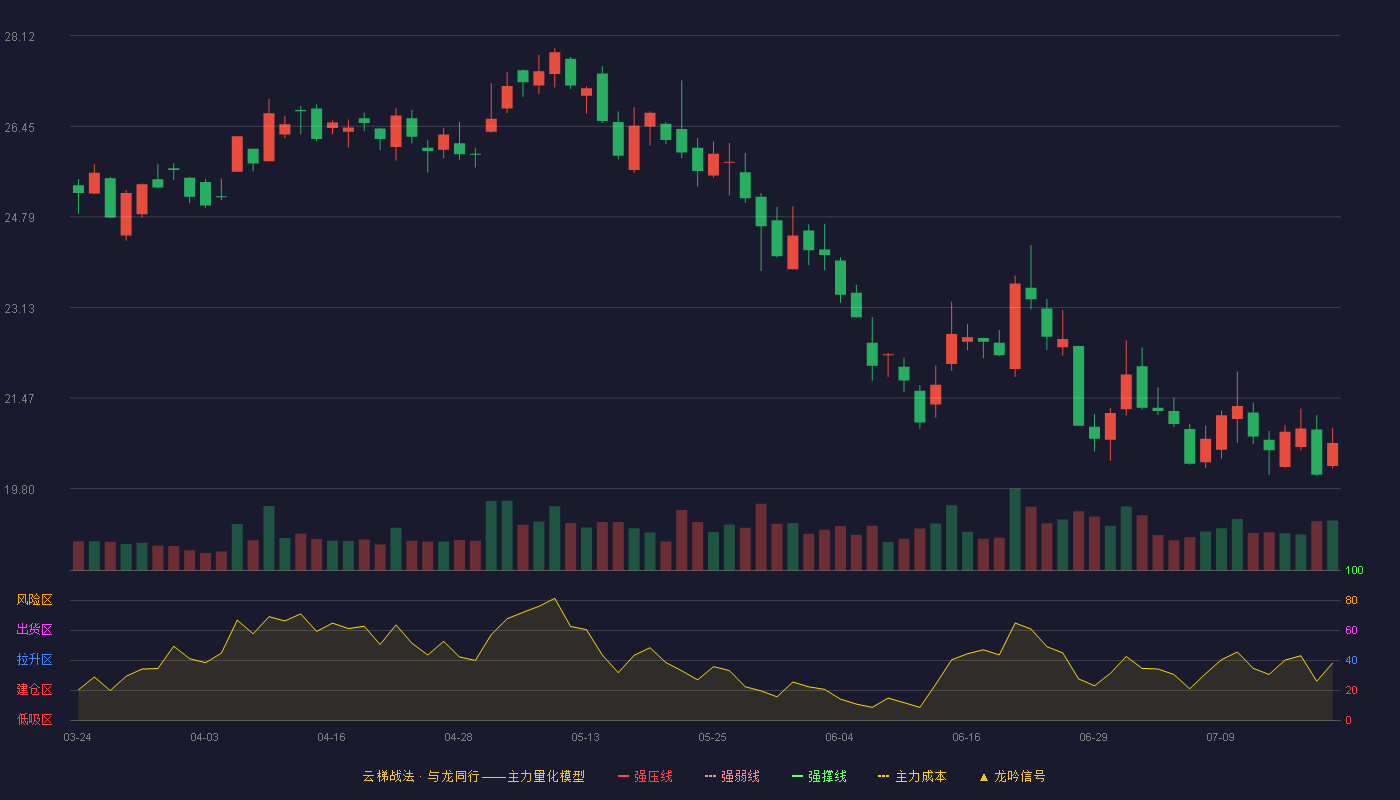Select the 拉升区 zone label

click(x=34, y=660)
